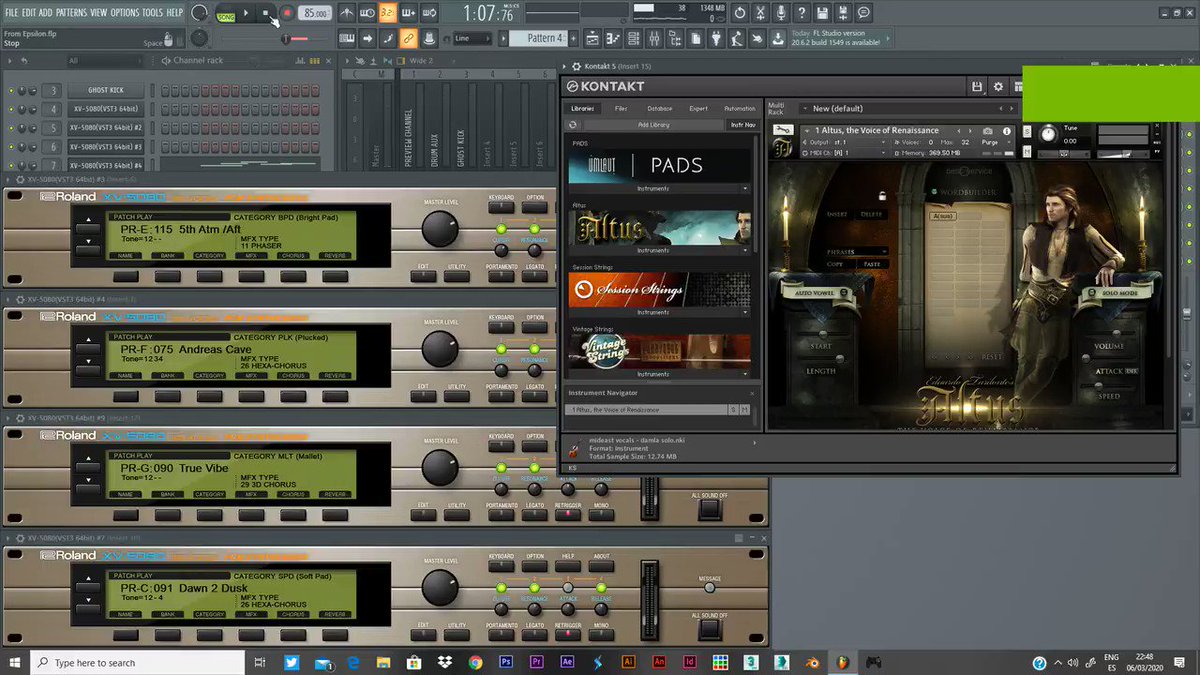Click the download update icon
The image size is (1200, 675).
(776, 38)
